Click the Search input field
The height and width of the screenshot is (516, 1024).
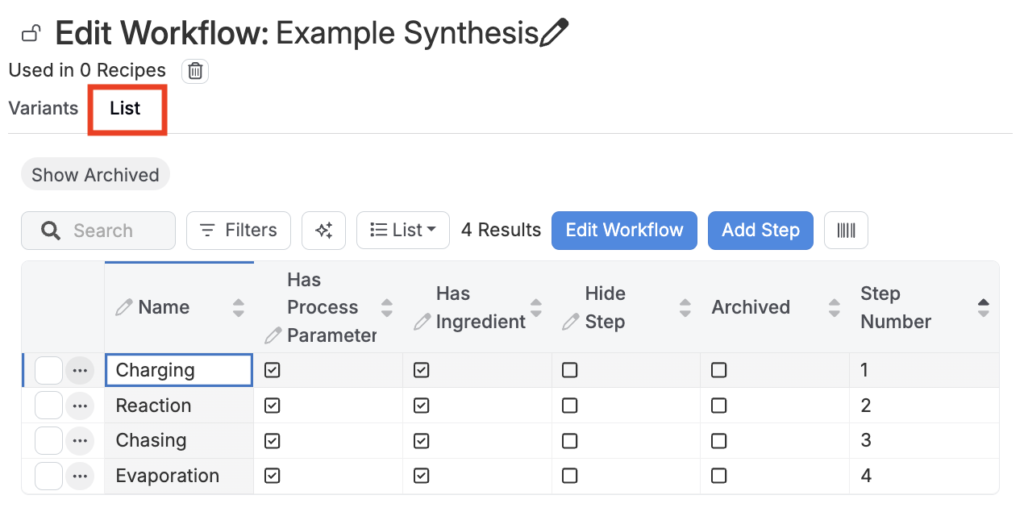click(x=110, y=231)
